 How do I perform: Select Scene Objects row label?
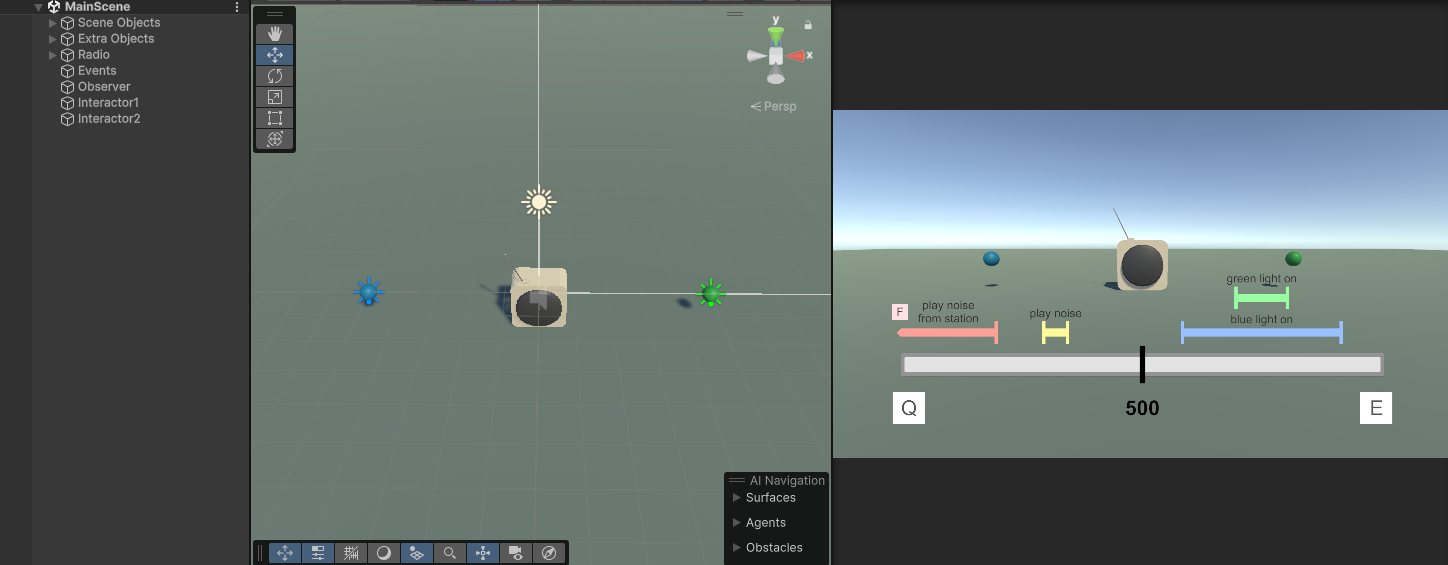119,23
